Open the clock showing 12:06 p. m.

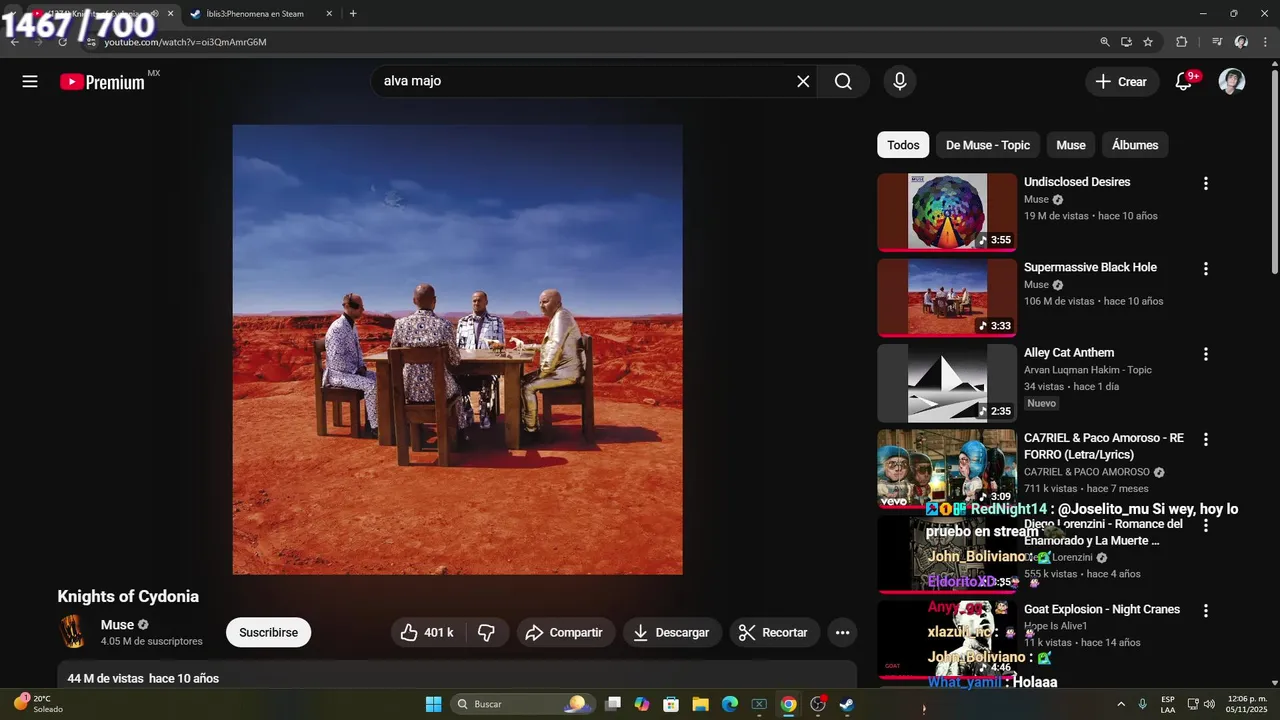1247,704
